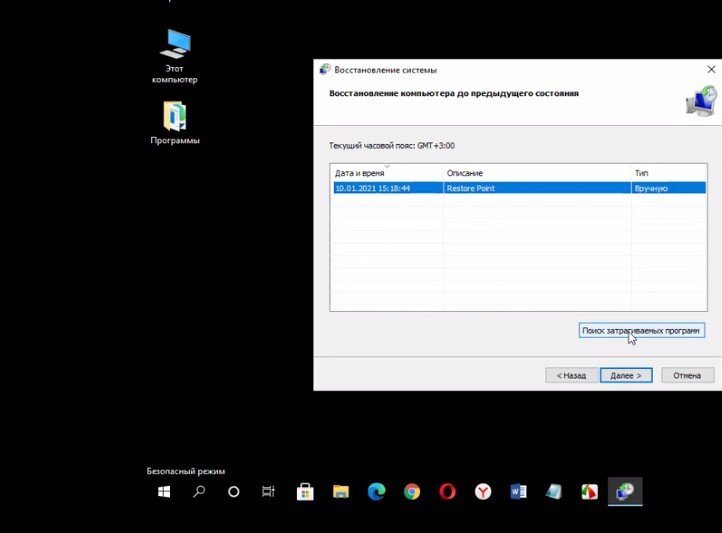Sort by the "Дата и время" column header
Viewport: 722px width, 533px height.
click(x=387, y=173)
